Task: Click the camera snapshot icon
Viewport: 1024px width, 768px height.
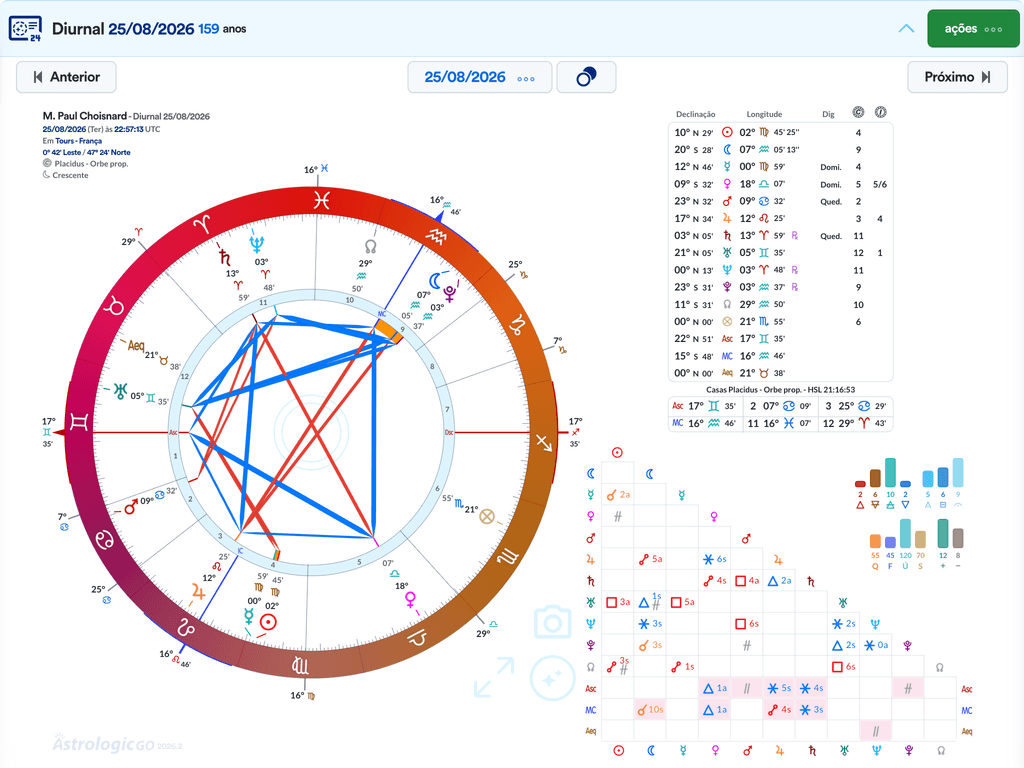Action: click(552, 622)
